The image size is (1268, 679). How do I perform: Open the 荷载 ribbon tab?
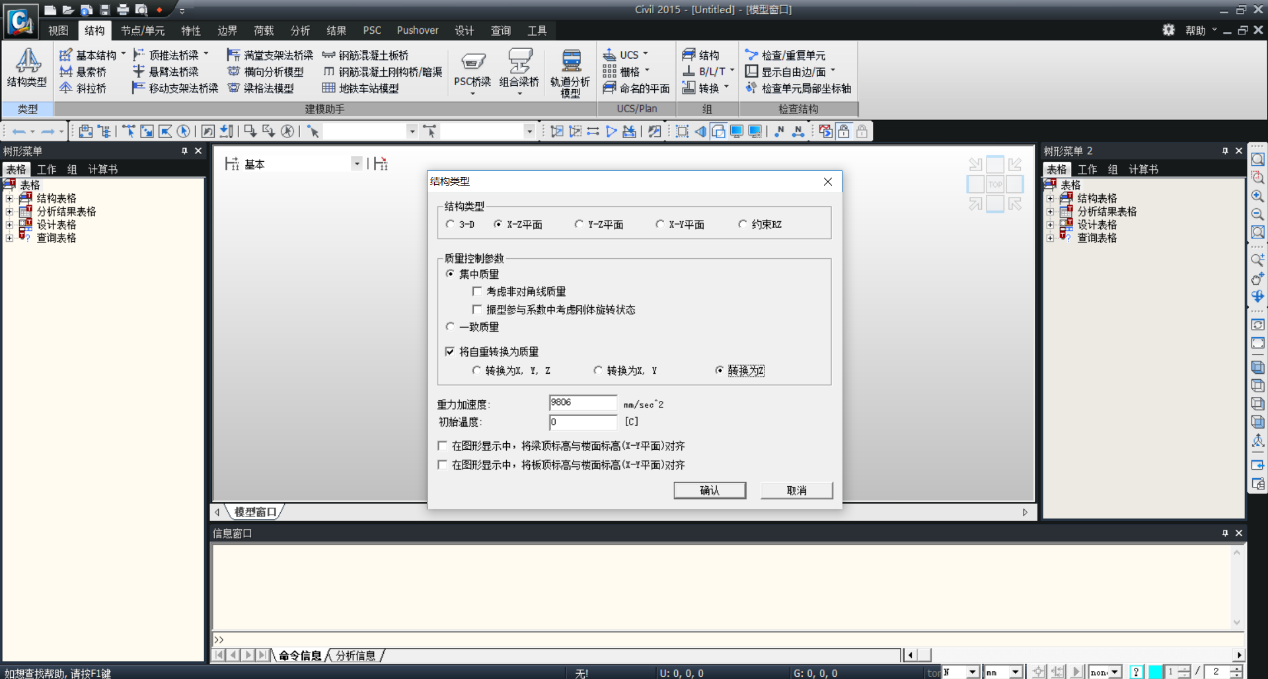point(263,31)
